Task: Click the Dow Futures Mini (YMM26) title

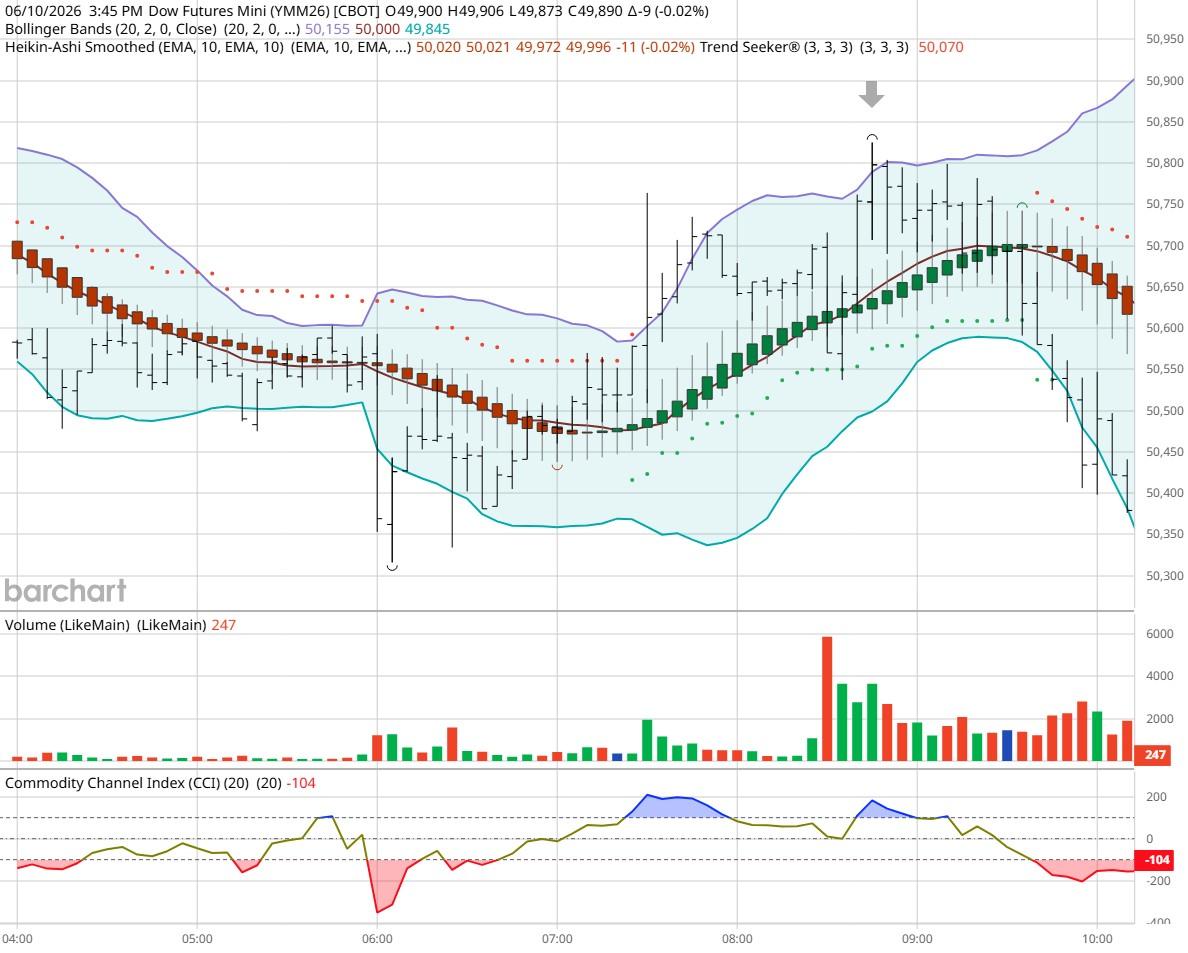Action: (x=239, y=11)
